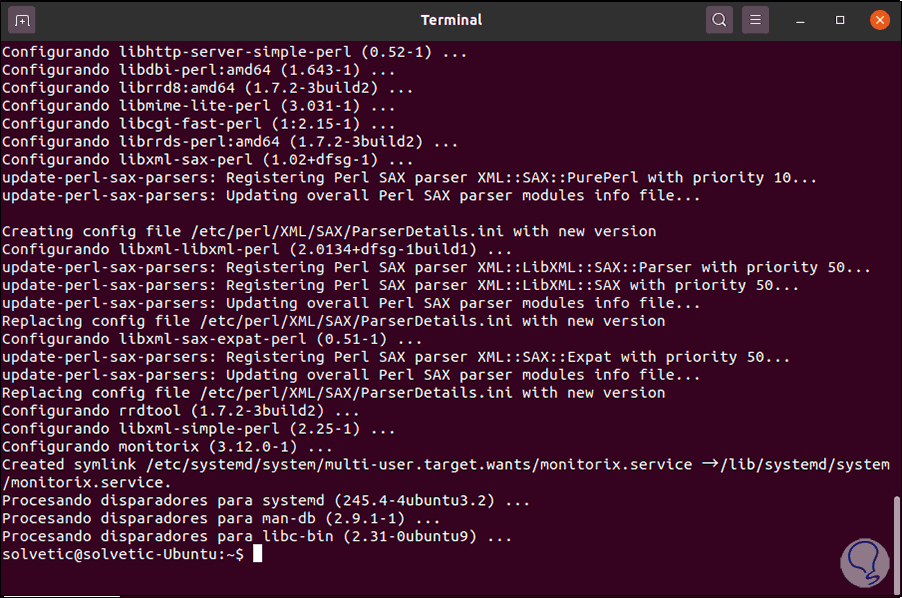The height and width of the screenshot is (598, 902).
Task: Click the 'Procesando disparadores para man-db' line
Action: point(221,518)
